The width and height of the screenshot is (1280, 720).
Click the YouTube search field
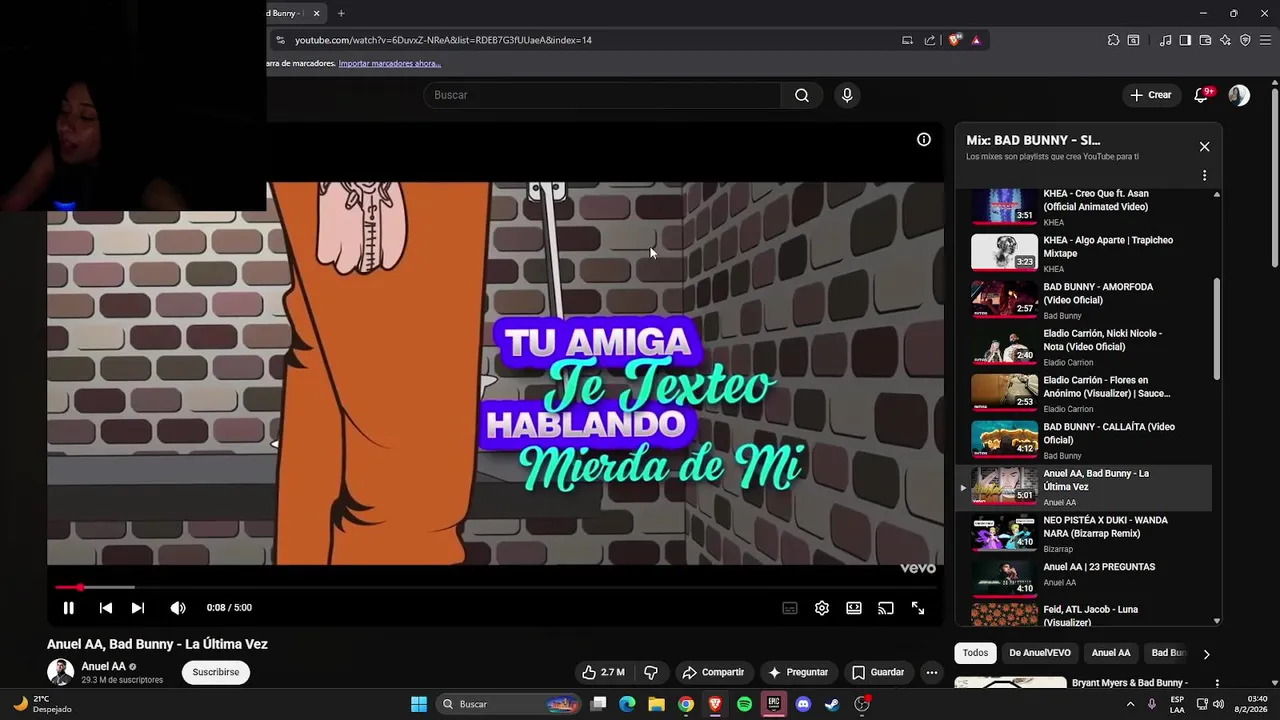[x=602, y=95]
